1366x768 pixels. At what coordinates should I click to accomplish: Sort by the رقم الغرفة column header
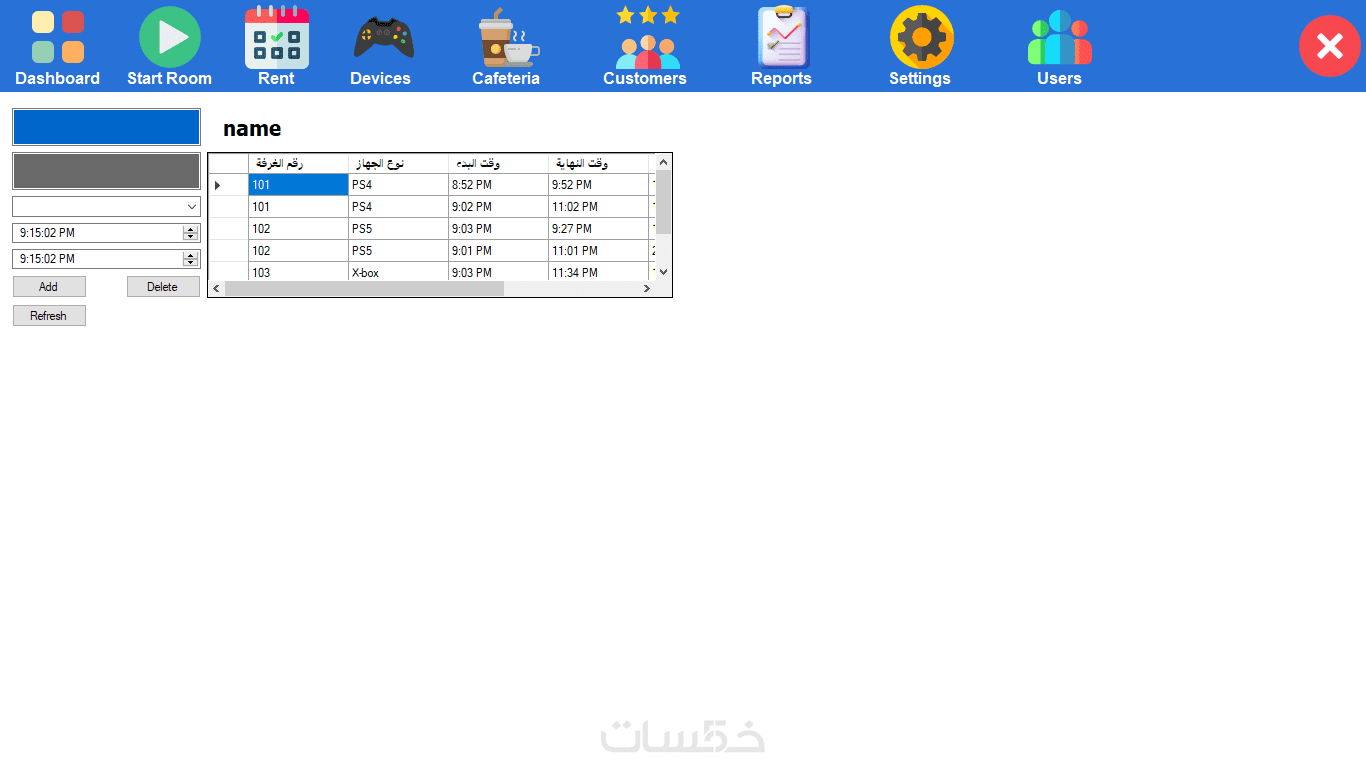[x=298, y=163]
